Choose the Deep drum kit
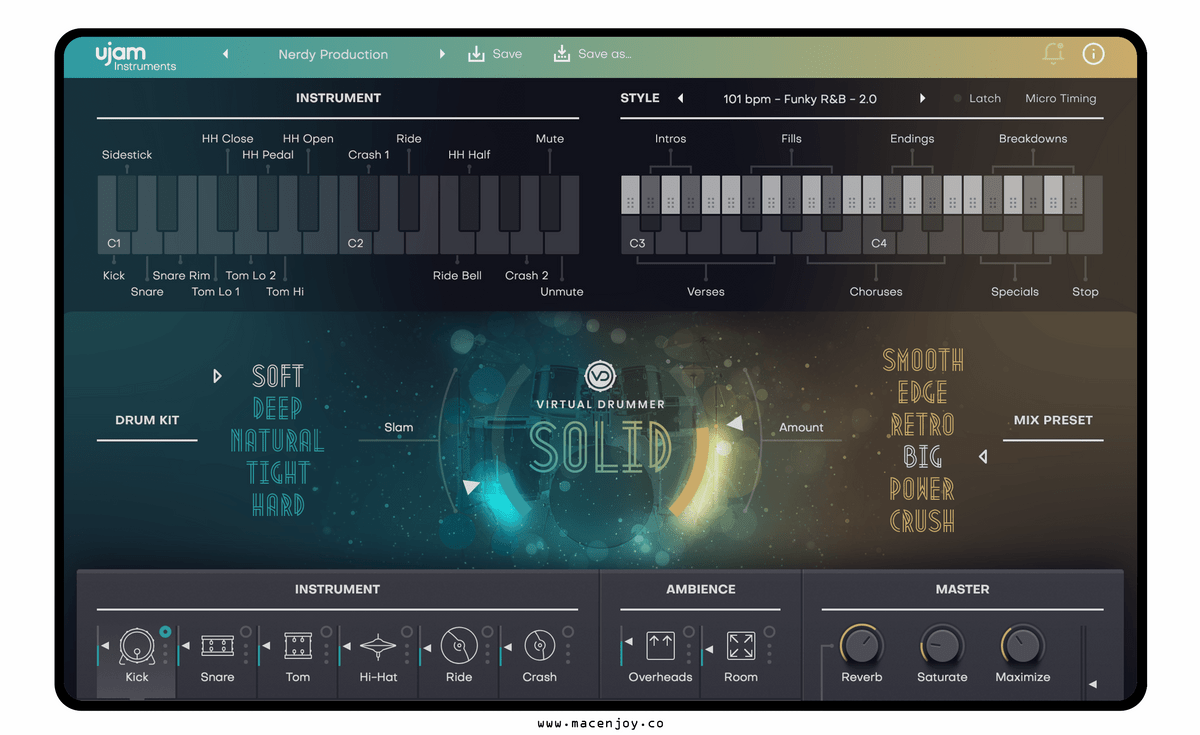This screenshot has height=735, width=1200. pos(278,408)
